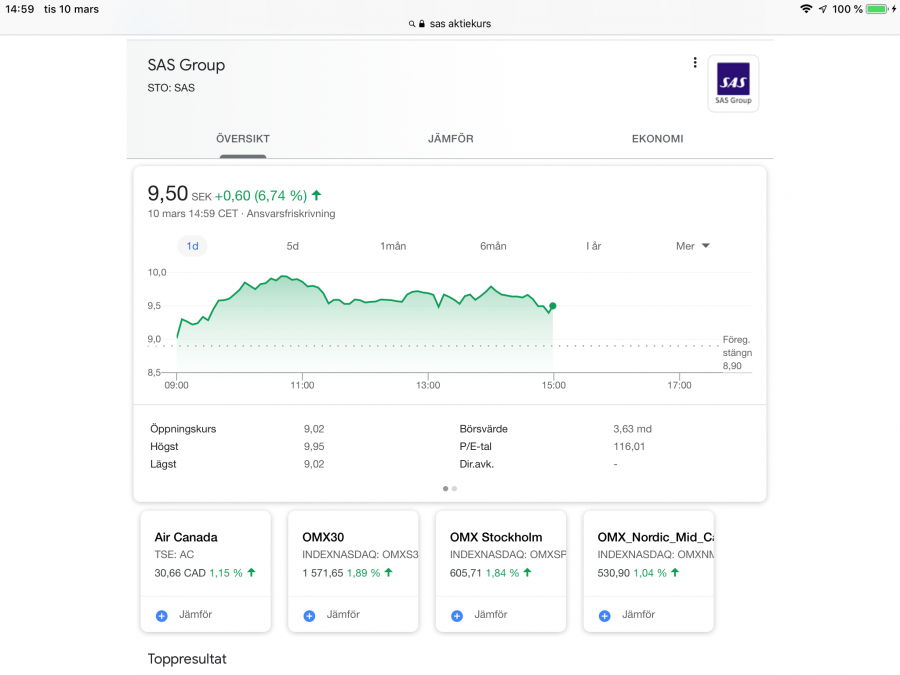The height and width of the screenshot is (675, 900).
Task: Open the three-dot more options menu
Action: [x=695, y=63]
